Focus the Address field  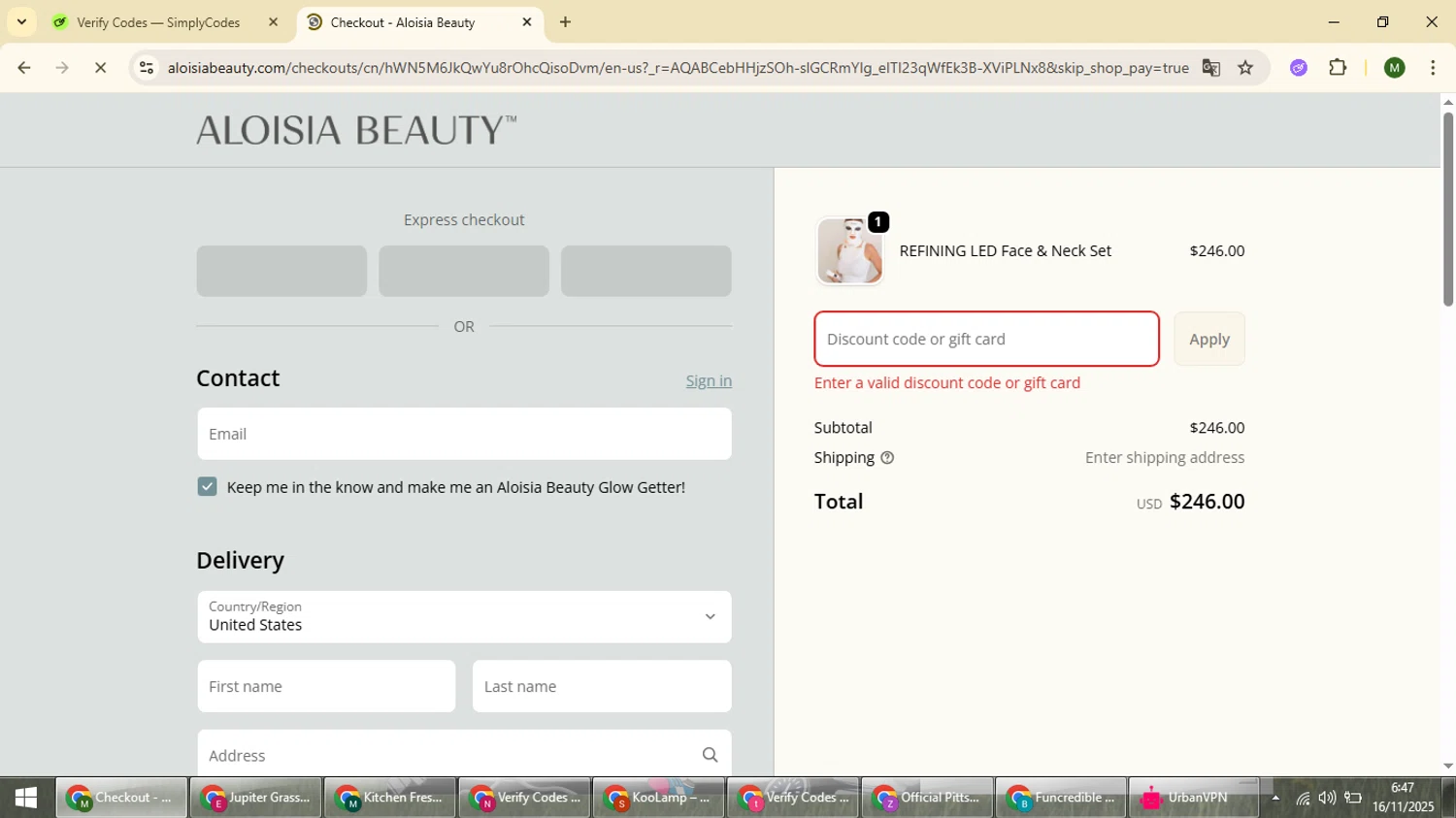[x=464, y=754]
